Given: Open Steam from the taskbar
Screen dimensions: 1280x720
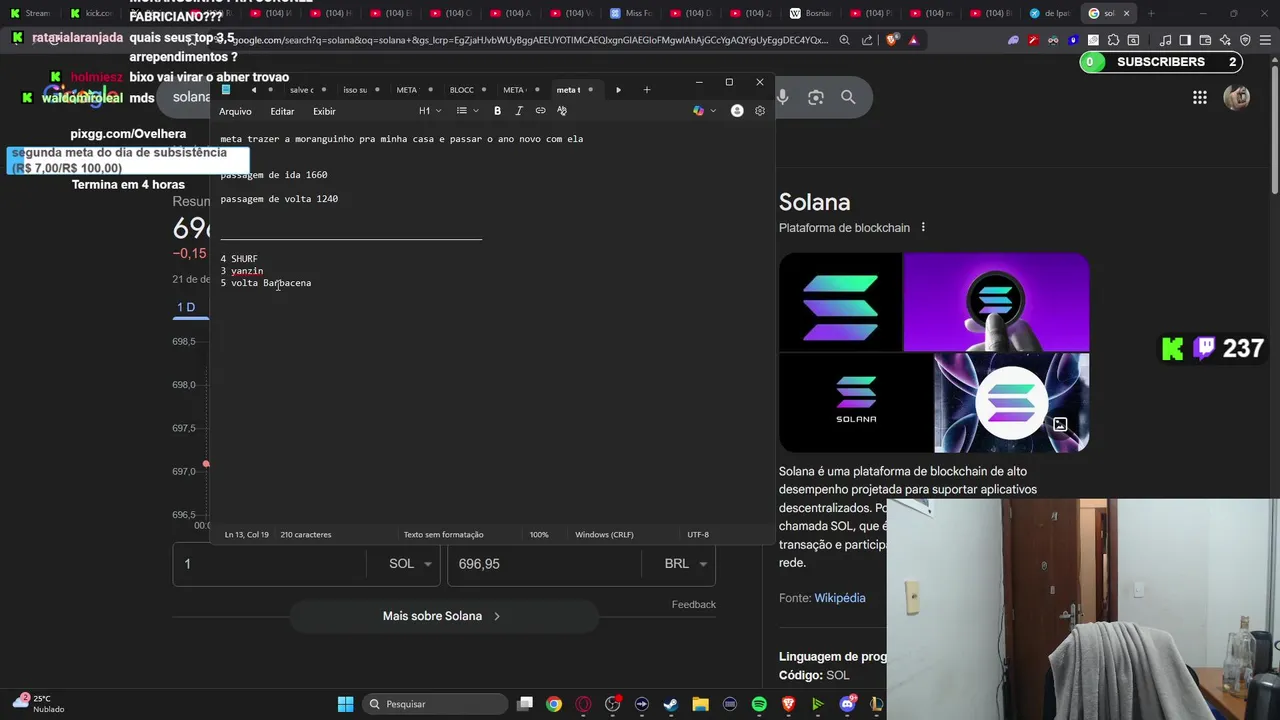Looking at the screenshot, I should 671,704.
